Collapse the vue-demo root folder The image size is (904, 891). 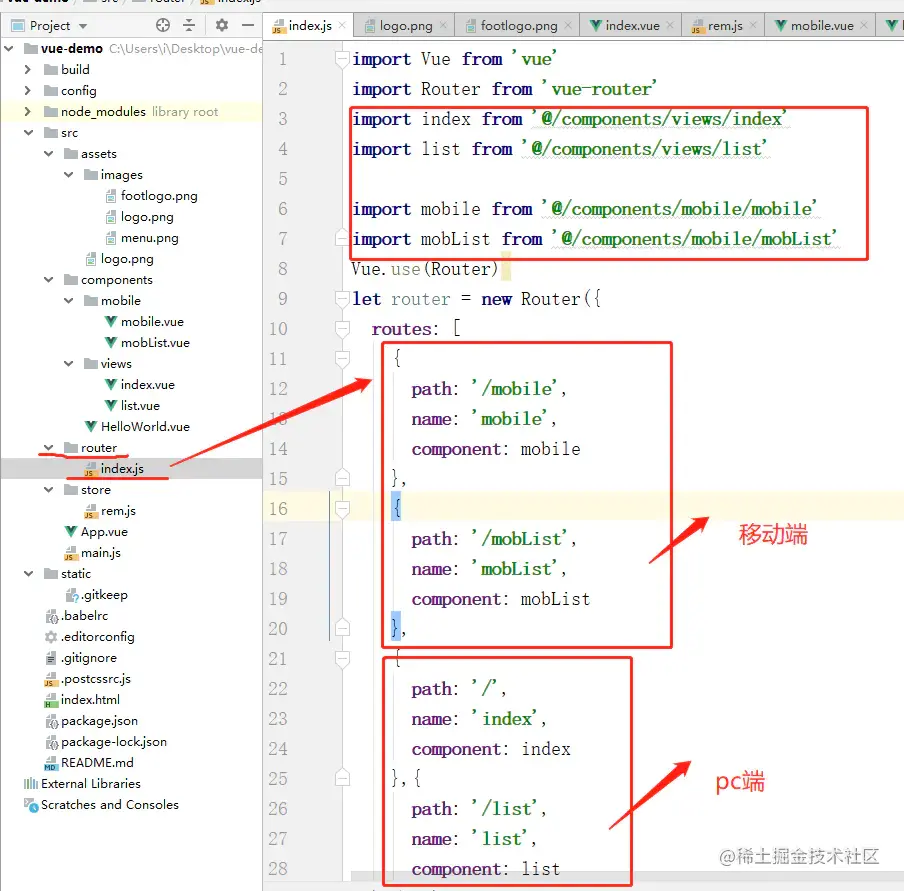point(9,48)
